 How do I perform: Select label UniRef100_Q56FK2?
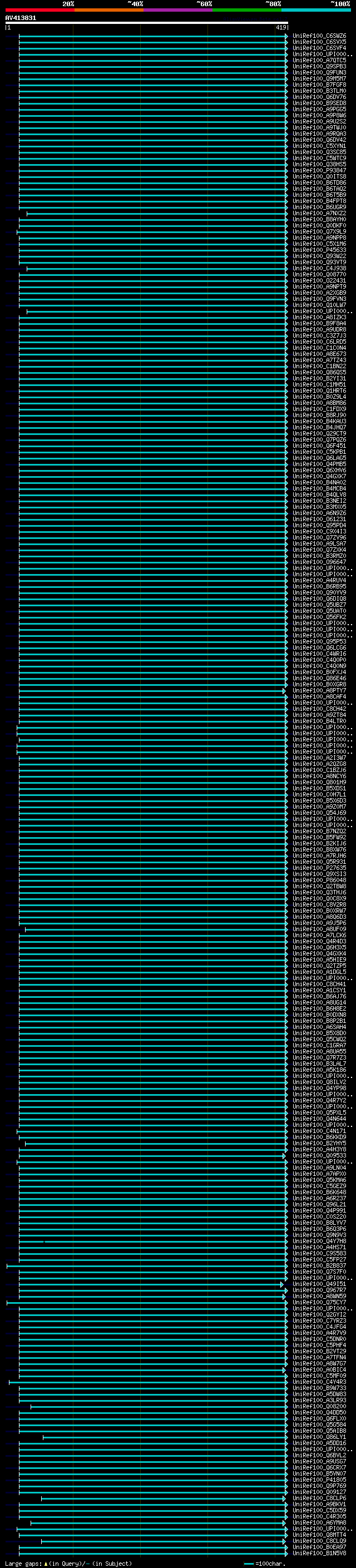click(319, 617)
